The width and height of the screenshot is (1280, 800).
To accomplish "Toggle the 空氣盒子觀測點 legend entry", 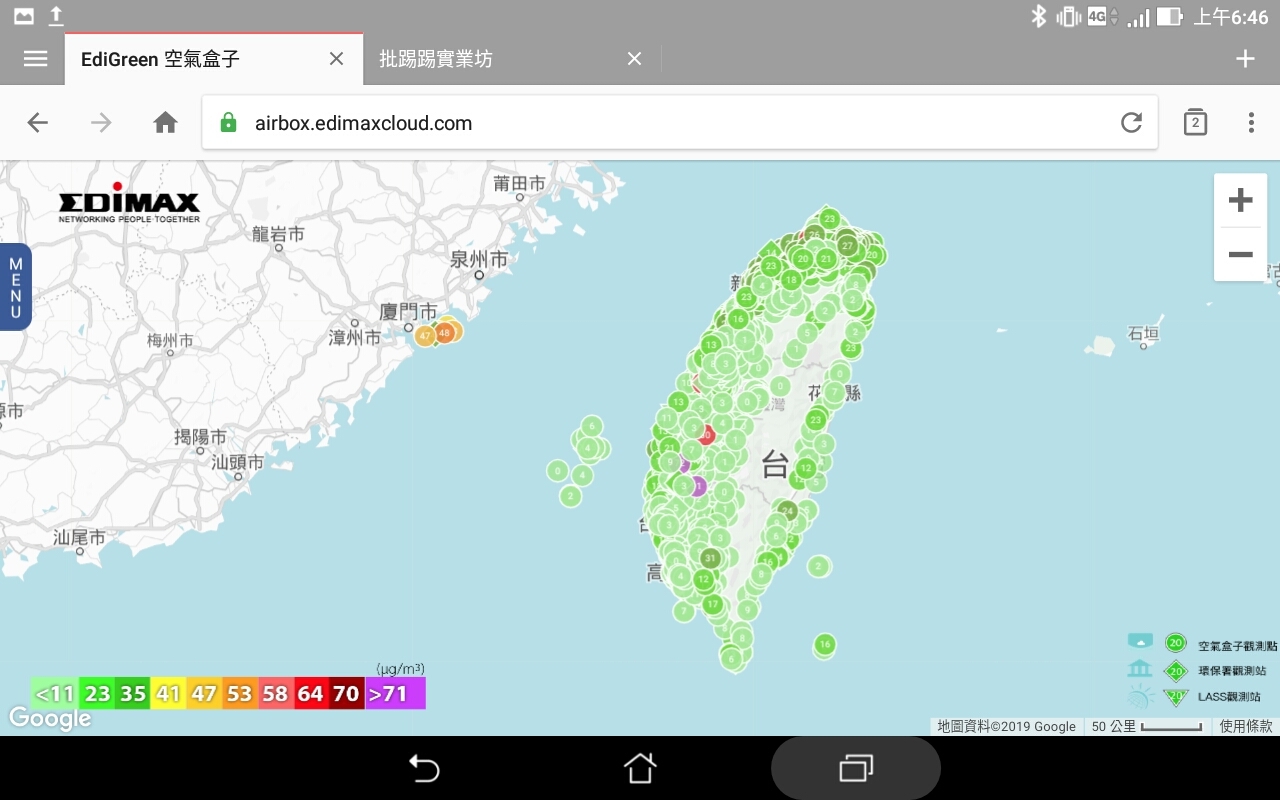I will point(1237,646).
